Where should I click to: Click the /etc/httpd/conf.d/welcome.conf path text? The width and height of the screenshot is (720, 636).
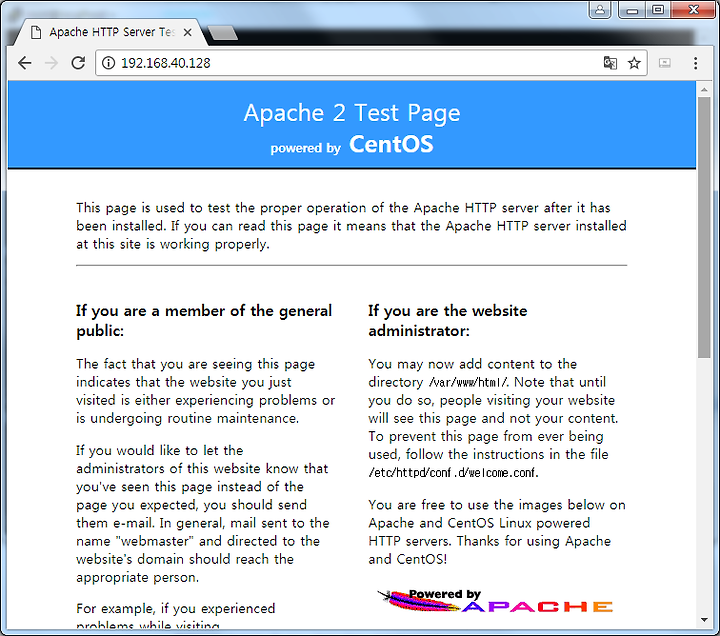point(453,473)
